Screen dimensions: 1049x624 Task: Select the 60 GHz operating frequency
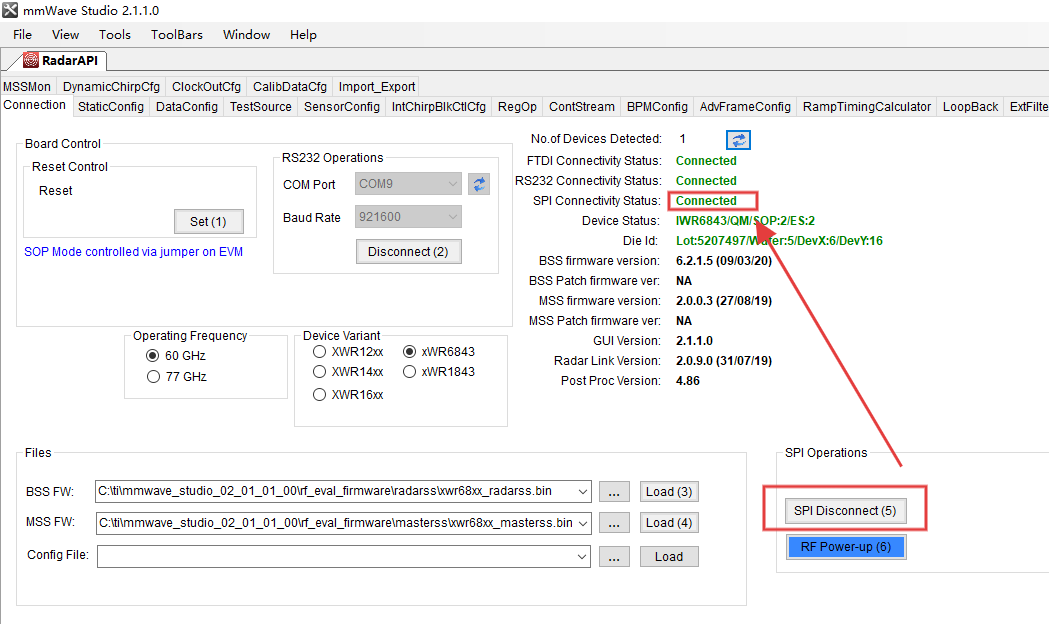[153, 356]
